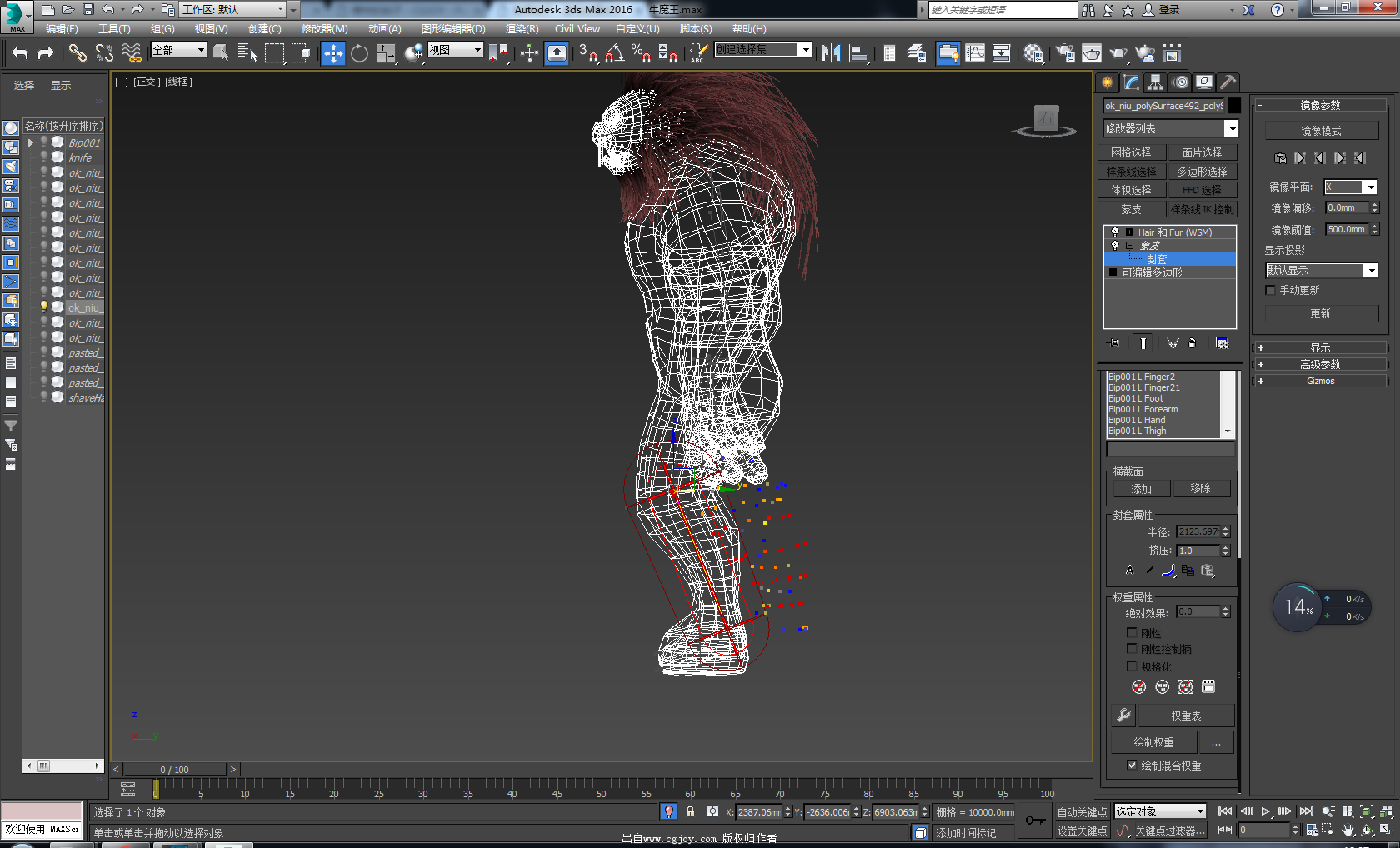Expand the 可编辑多边形 stack entry
The width and height of the screenshot is (1400, 848).
(x=1112, y=272)
